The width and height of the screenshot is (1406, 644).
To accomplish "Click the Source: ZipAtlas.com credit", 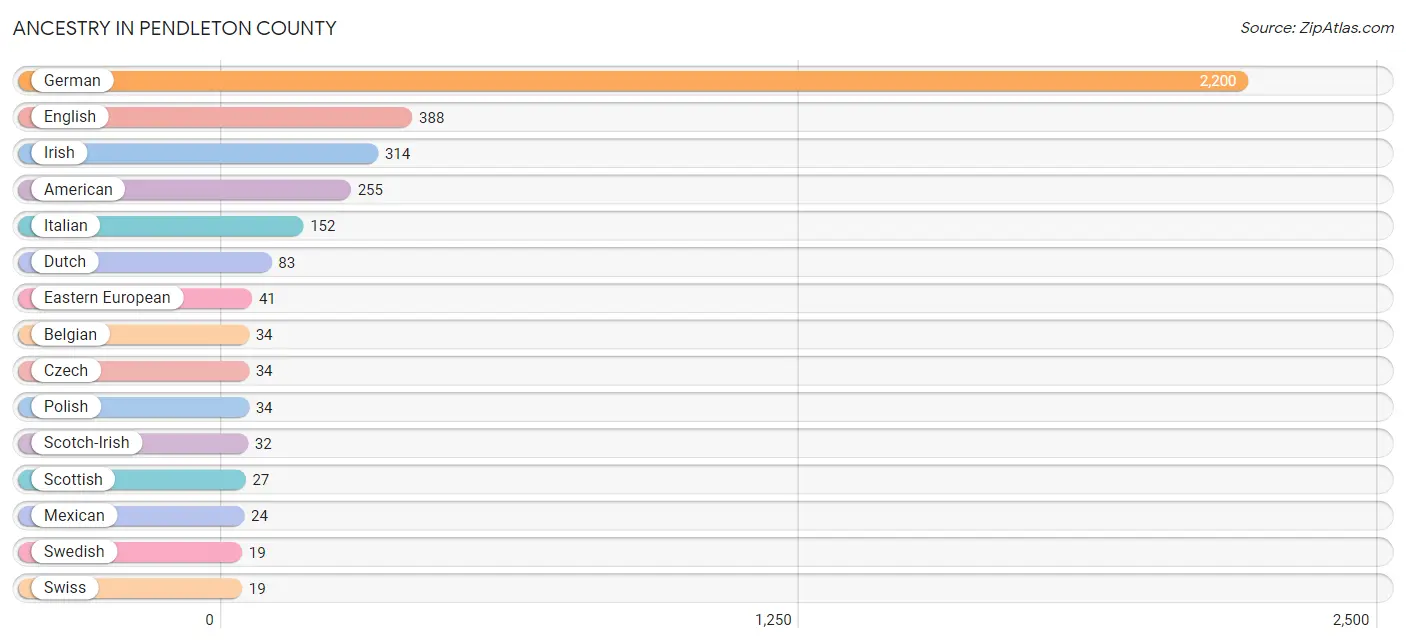I will (1317, 28).
